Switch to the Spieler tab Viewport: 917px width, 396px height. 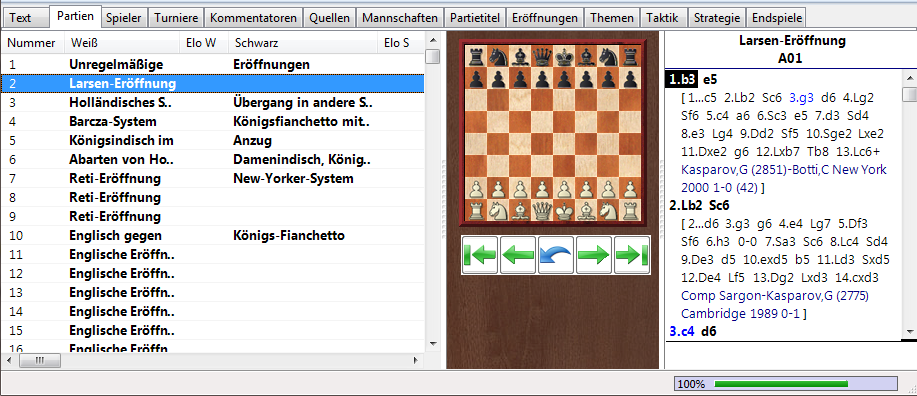coord(124,18)
